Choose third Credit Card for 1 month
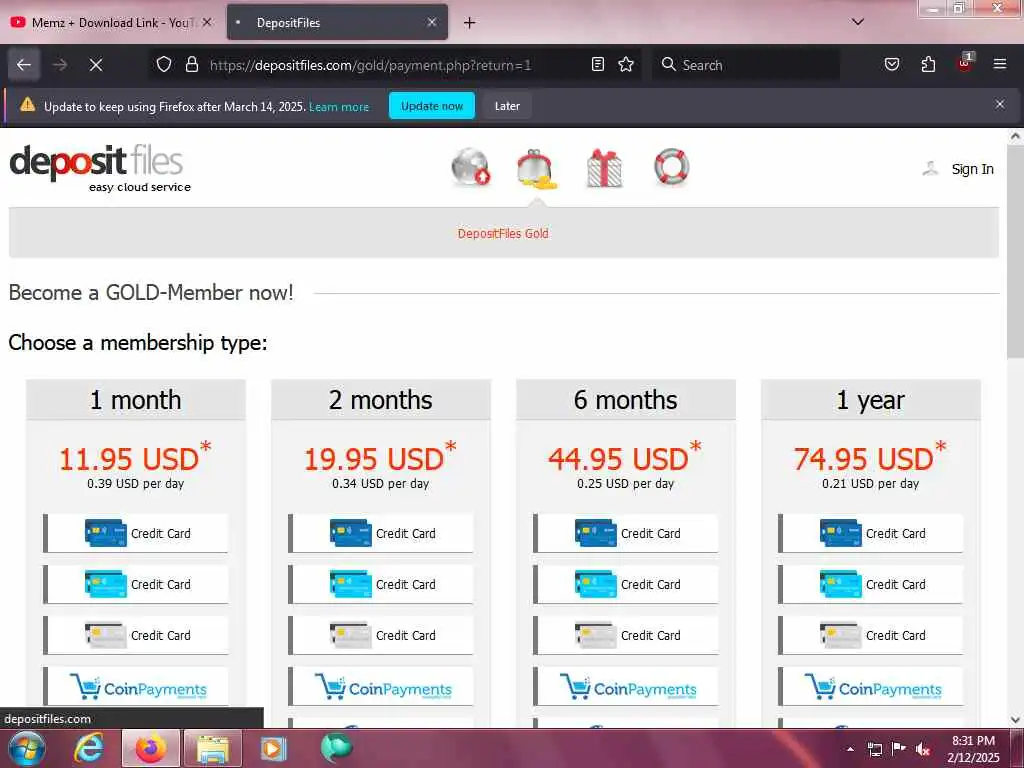This screenshot has width=1024, height=768. click(136, 635)
